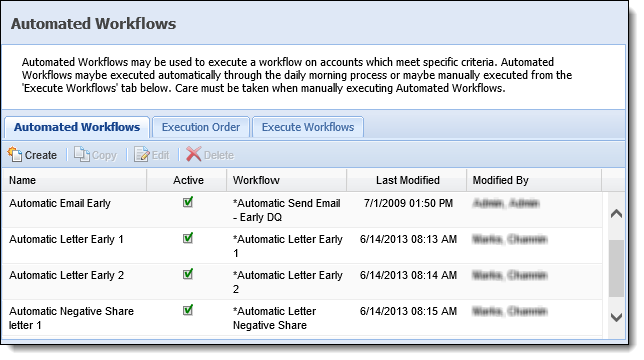Click the scroll down chevron arrow
This screenshot has height=360, width=644.
click(x=616, y=317)
